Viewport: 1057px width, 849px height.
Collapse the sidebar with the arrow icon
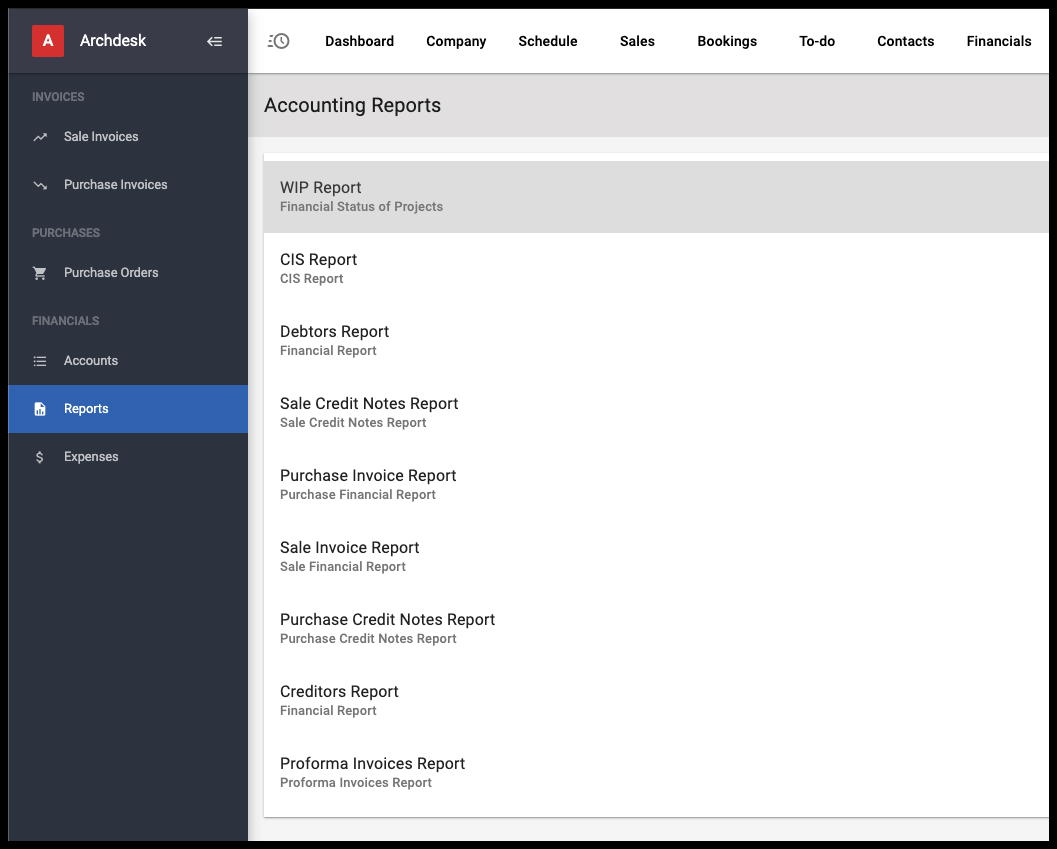coord(214,41)
